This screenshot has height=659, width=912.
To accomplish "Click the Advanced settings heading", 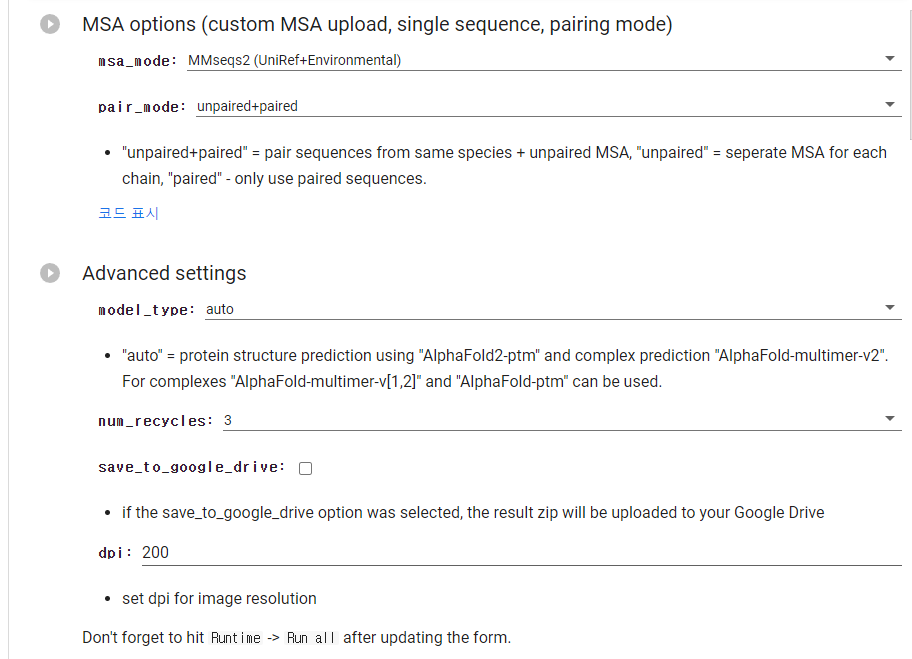I will pos(164,273).
